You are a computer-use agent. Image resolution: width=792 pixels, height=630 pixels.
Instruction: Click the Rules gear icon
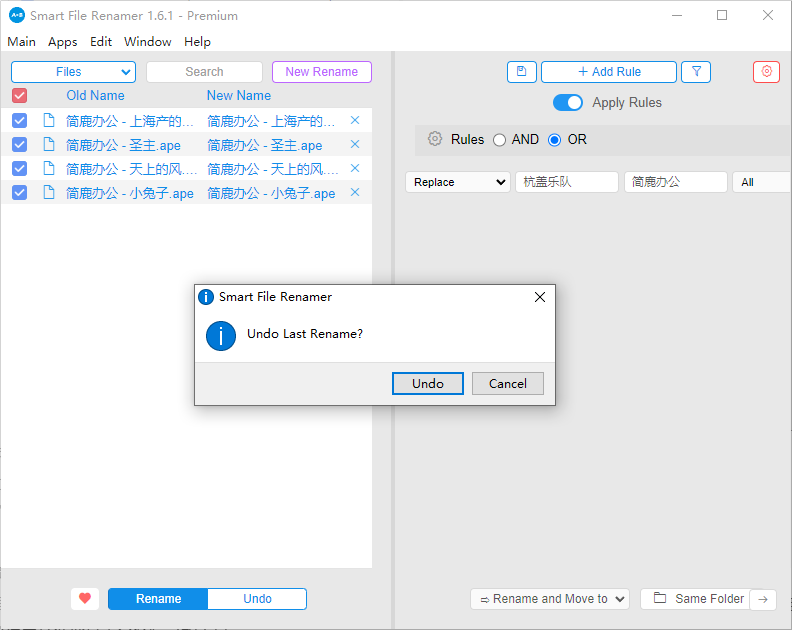point(435,140)
